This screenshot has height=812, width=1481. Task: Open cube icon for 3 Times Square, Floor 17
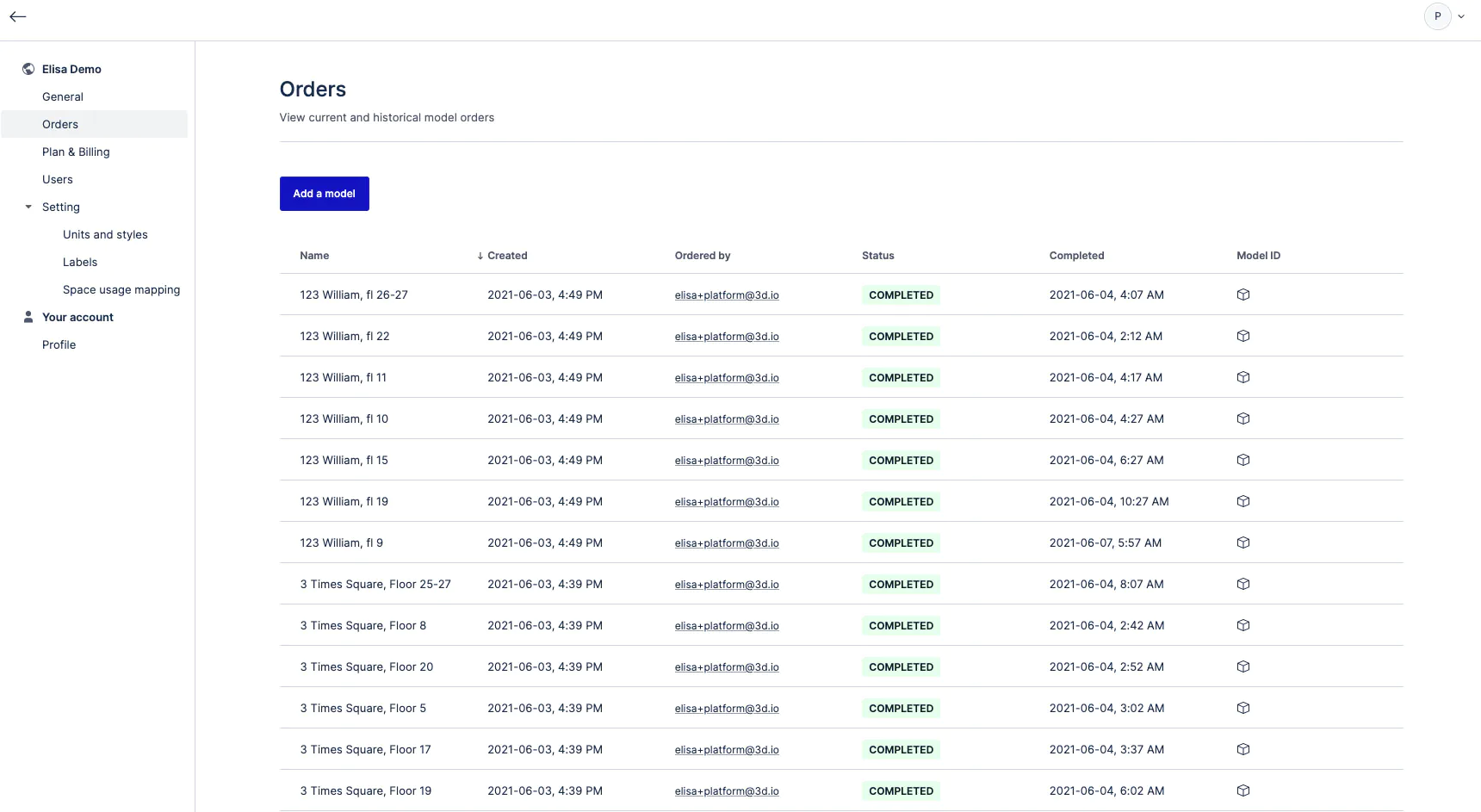(1242, 749)
